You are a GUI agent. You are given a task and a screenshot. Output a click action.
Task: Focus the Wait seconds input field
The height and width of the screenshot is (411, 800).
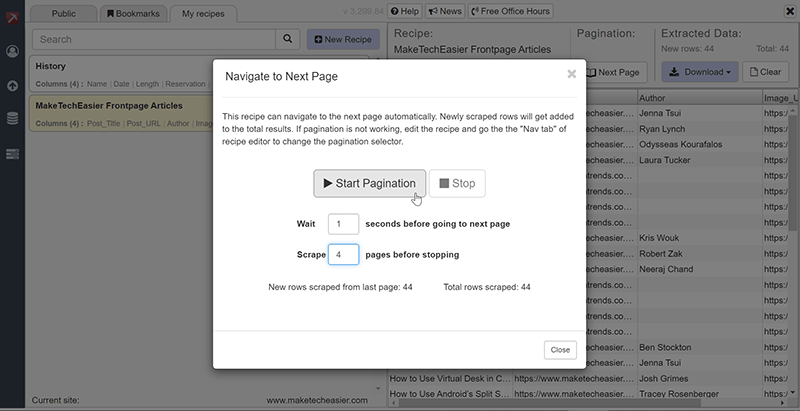tap(343, 224)
